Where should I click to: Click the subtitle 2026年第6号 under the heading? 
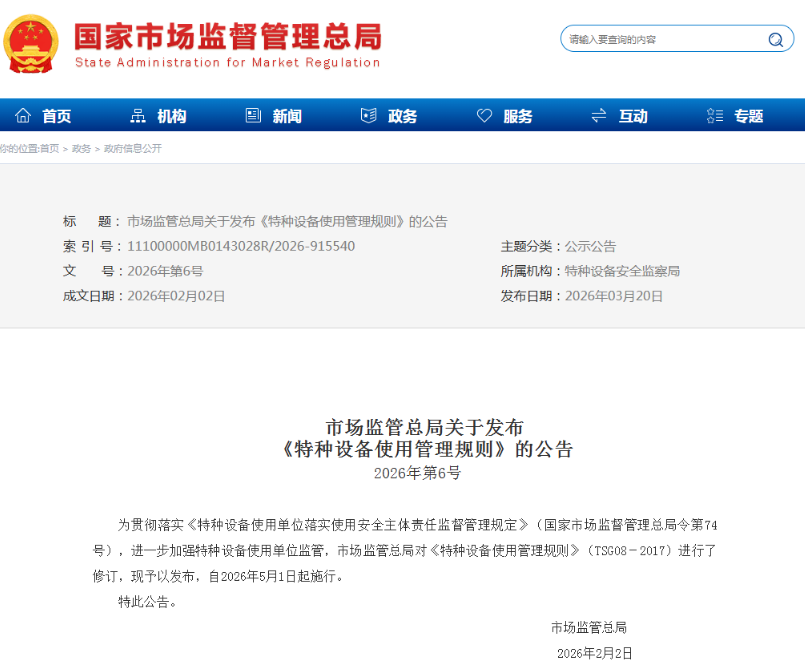417,473
